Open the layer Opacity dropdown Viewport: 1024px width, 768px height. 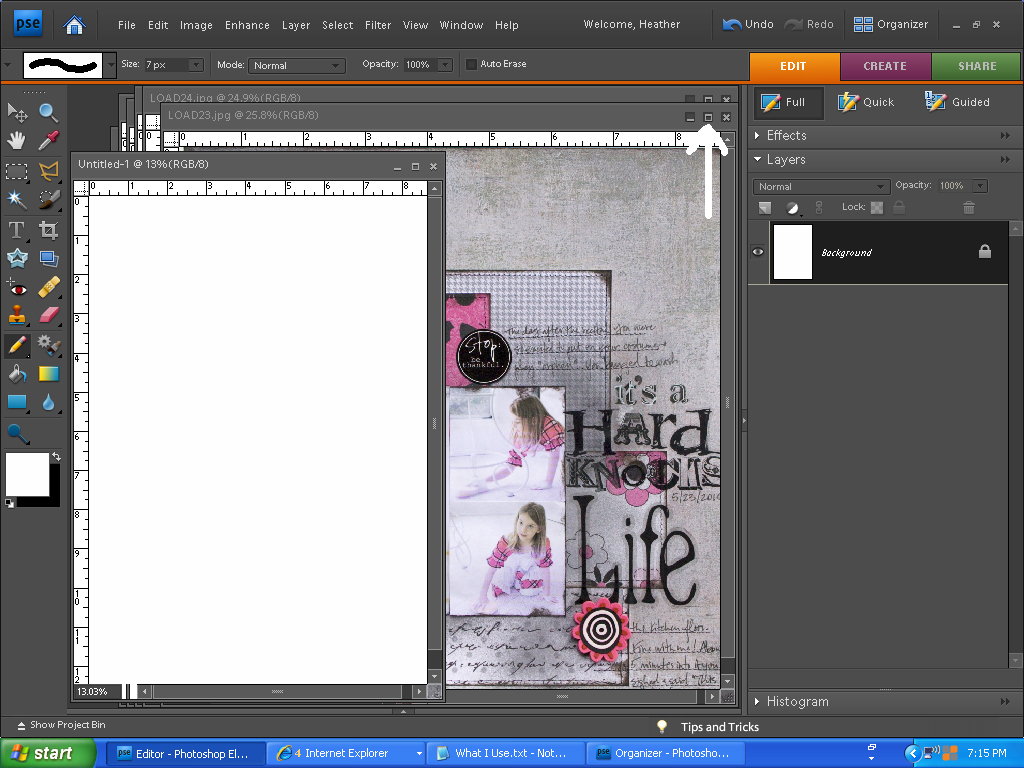click(x=978, y=185)
